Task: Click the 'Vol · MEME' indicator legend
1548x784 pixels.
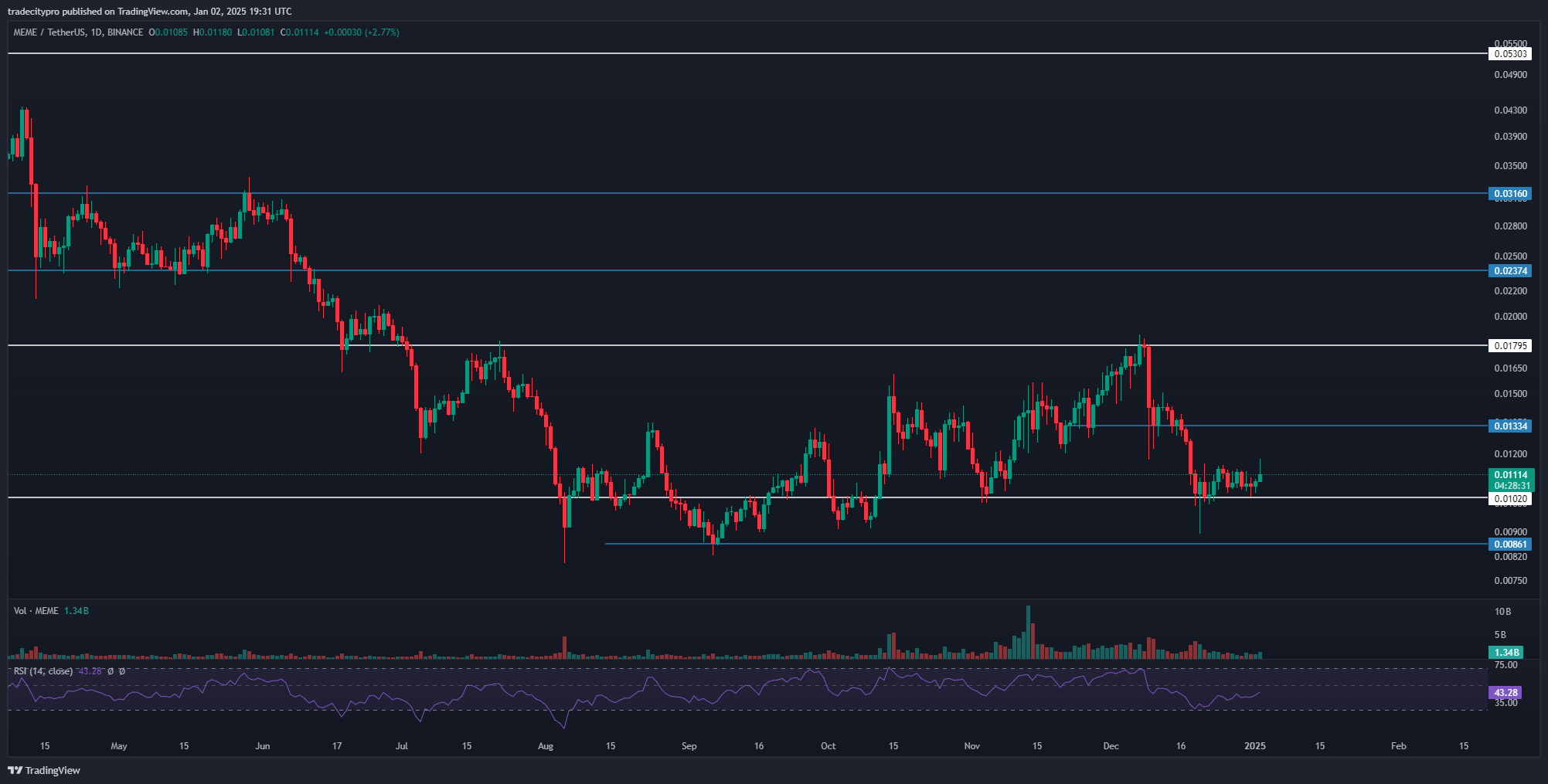Action: [x=36, y=611]
